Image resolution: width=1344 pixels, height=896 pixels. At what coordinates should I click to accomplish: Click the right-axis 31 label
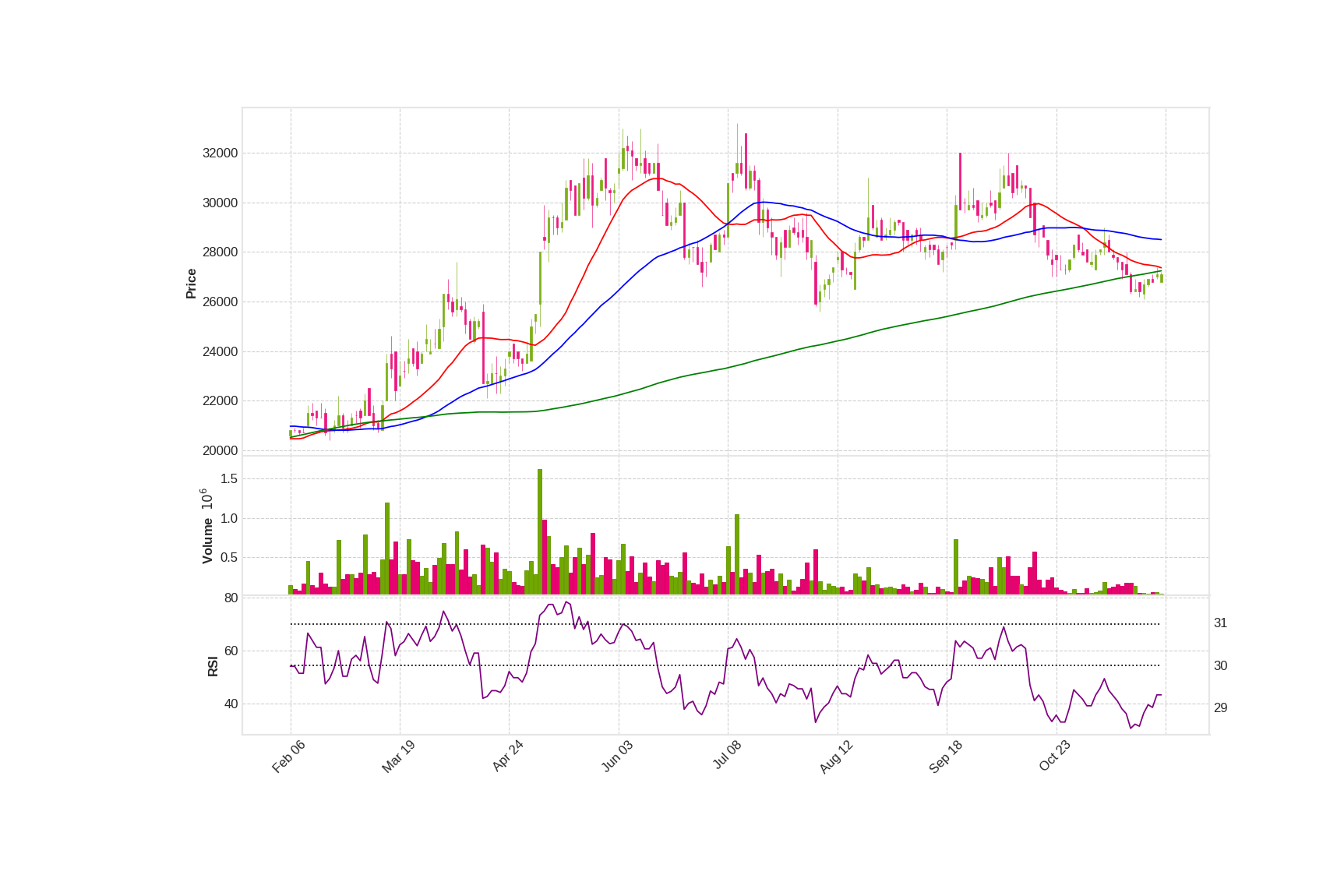click(x=1221, y=623)
